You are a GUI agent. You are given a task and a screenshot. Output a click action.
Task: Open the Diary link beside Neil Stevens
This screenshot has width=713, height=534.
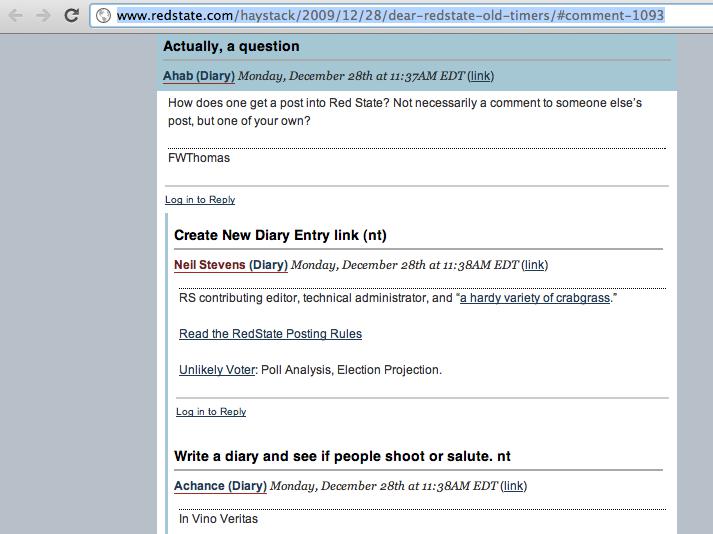point(268,265)
